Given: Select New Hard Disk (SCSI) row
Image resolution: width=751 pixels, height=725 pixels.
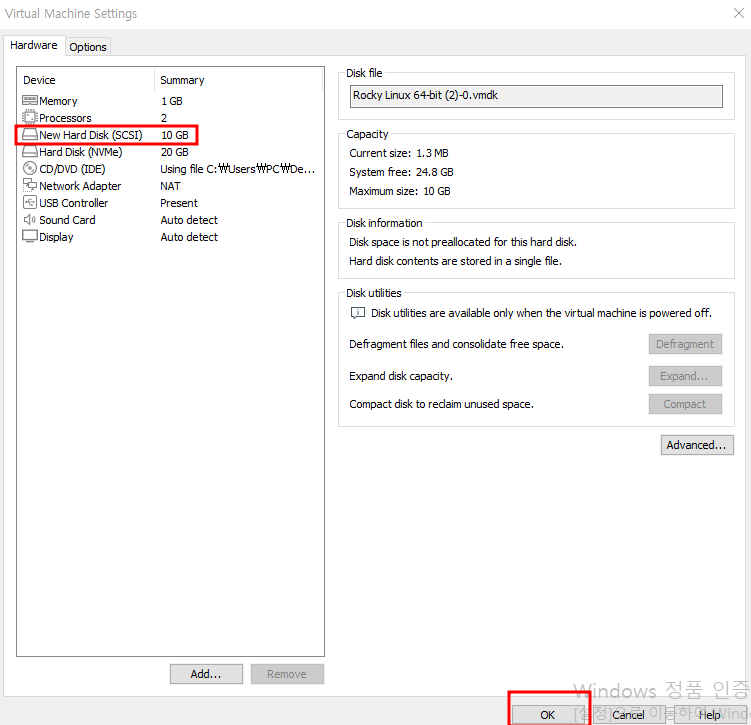Looking at the screenshot, I should click(x=106, y=135).
